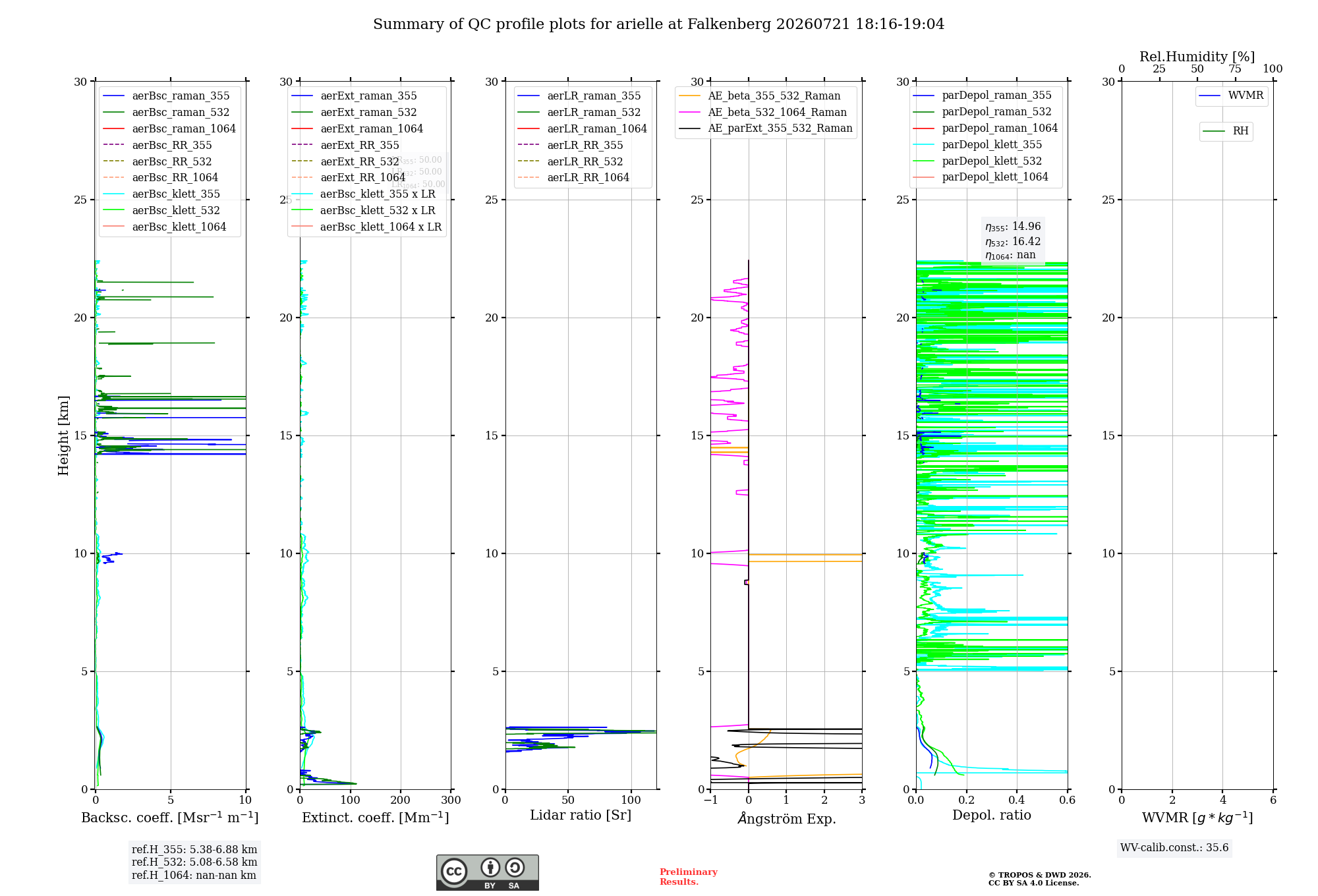The width and height of the screenshot is (1318, 896).
Task: Click the AE_beta_532_1064_Raman legend label
Action: tap(777, 112)
